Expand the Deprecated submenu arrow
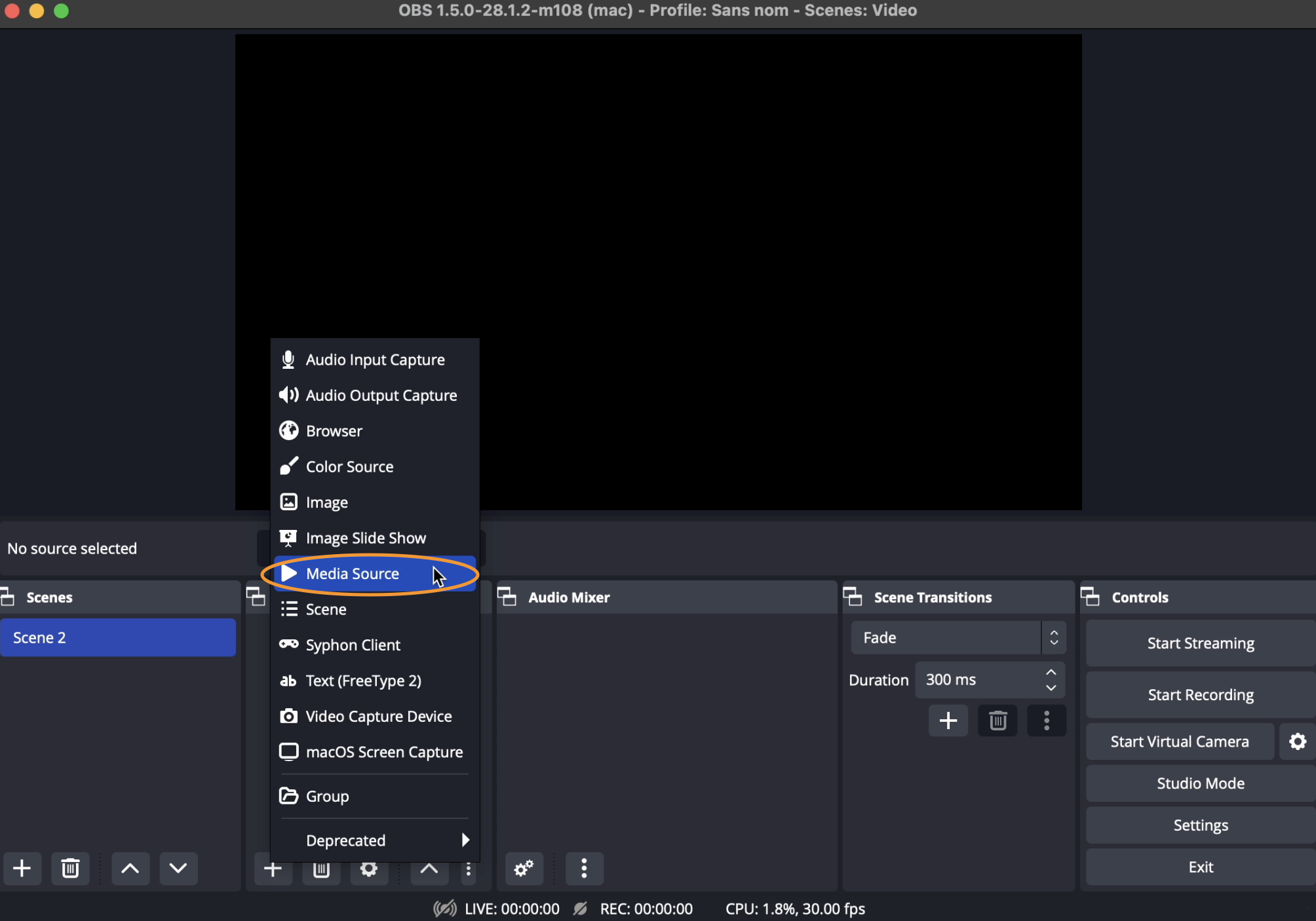Viewport: 1316px width, 921px height. click(x=465, y=840)
